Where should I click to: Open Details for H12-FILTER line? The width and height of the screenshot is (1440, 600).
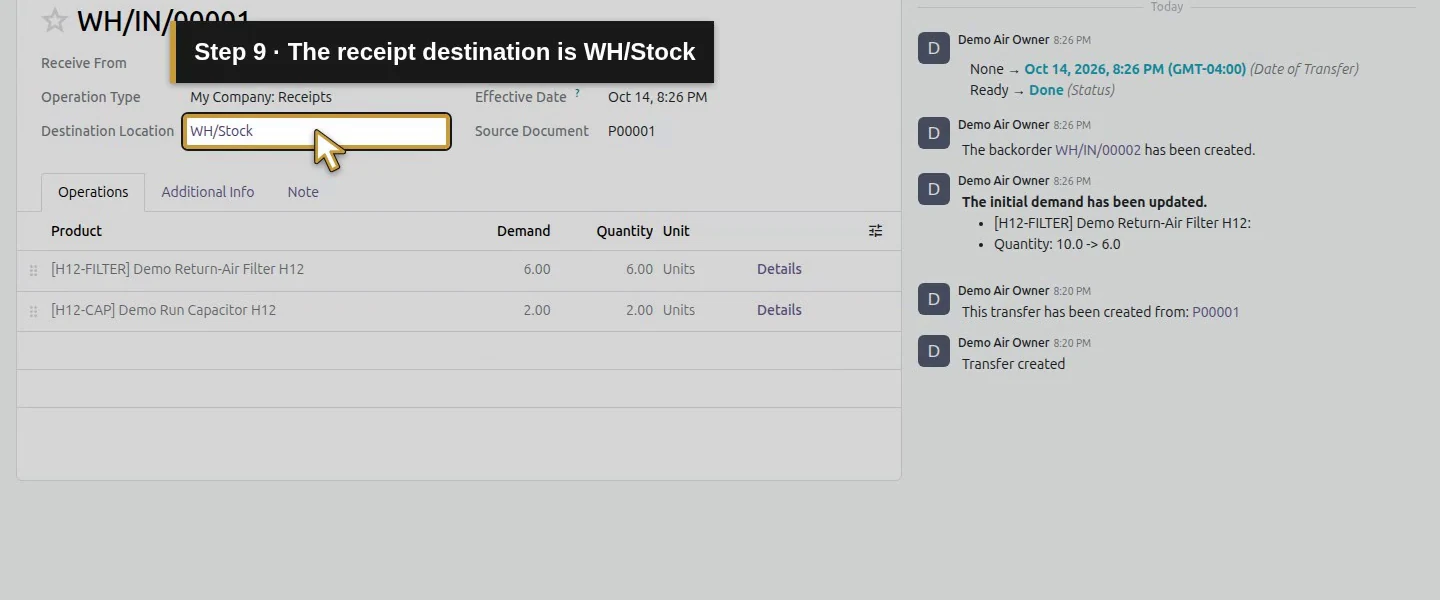click(x=779, y=269)
